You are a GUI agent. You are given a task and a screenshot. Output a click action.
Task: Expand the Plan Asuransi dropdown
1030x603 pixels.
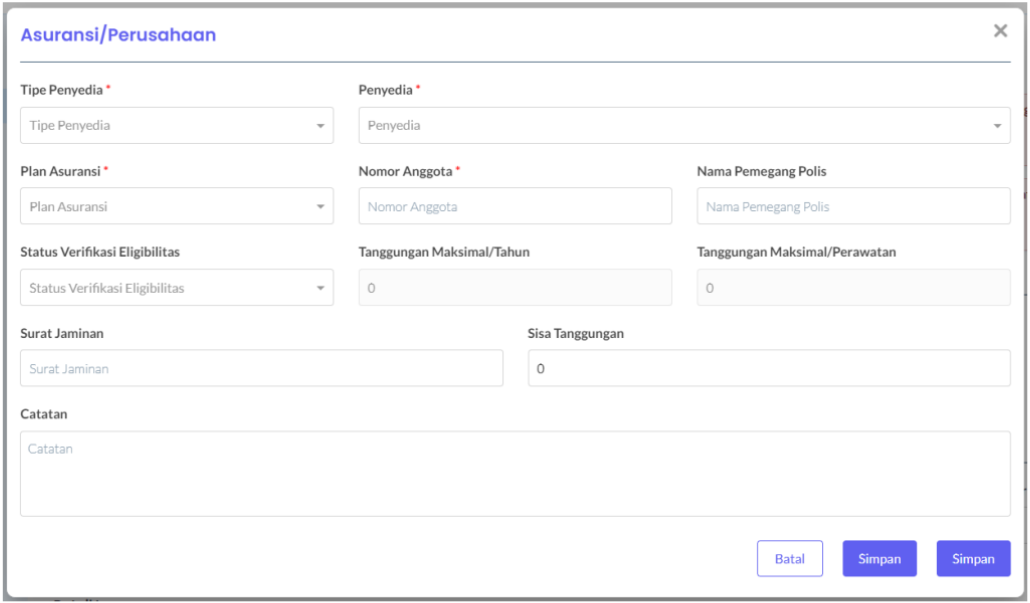[x=165, y=207]
